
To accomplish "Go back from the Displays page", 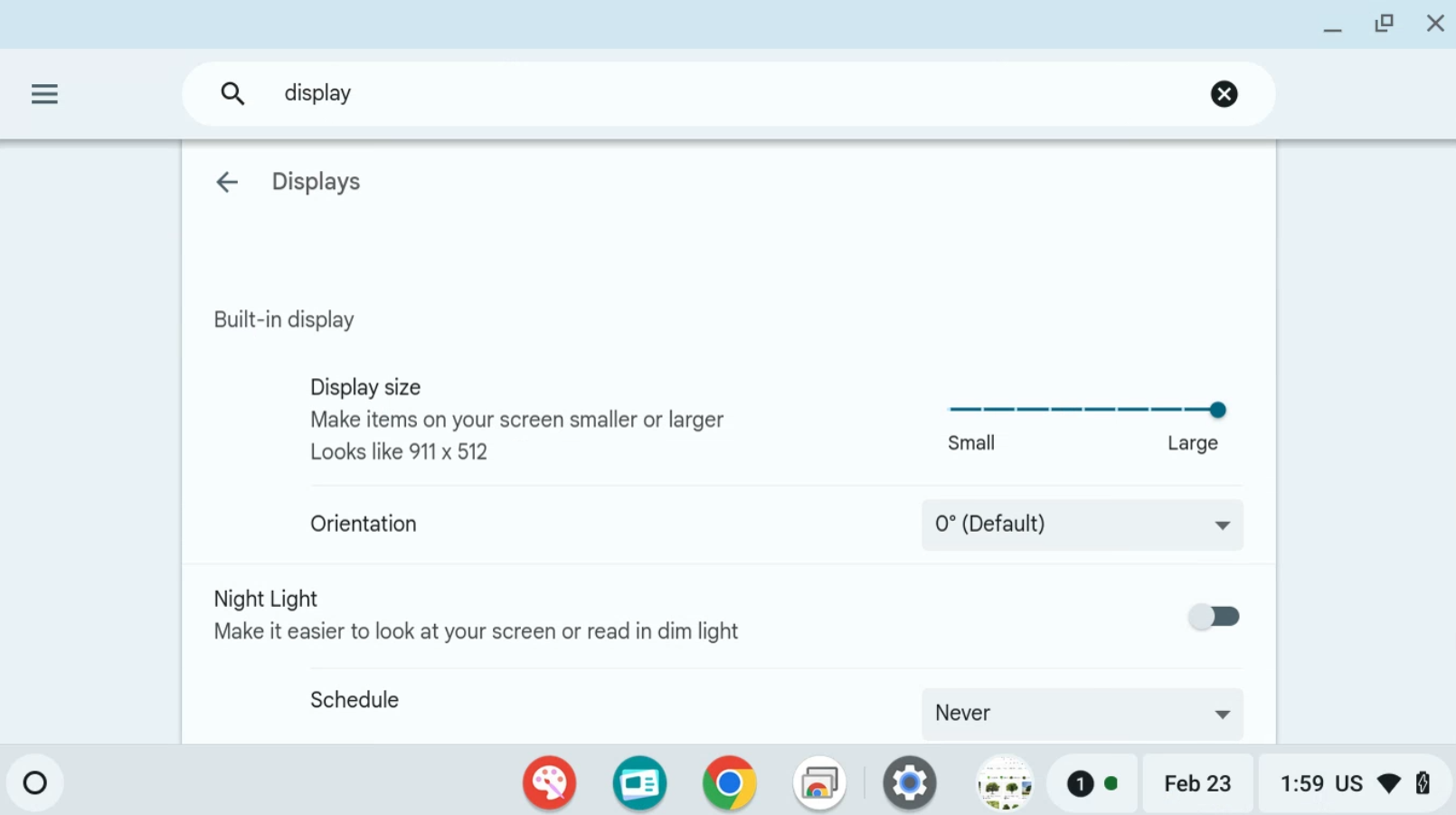I will coord(227,181).
